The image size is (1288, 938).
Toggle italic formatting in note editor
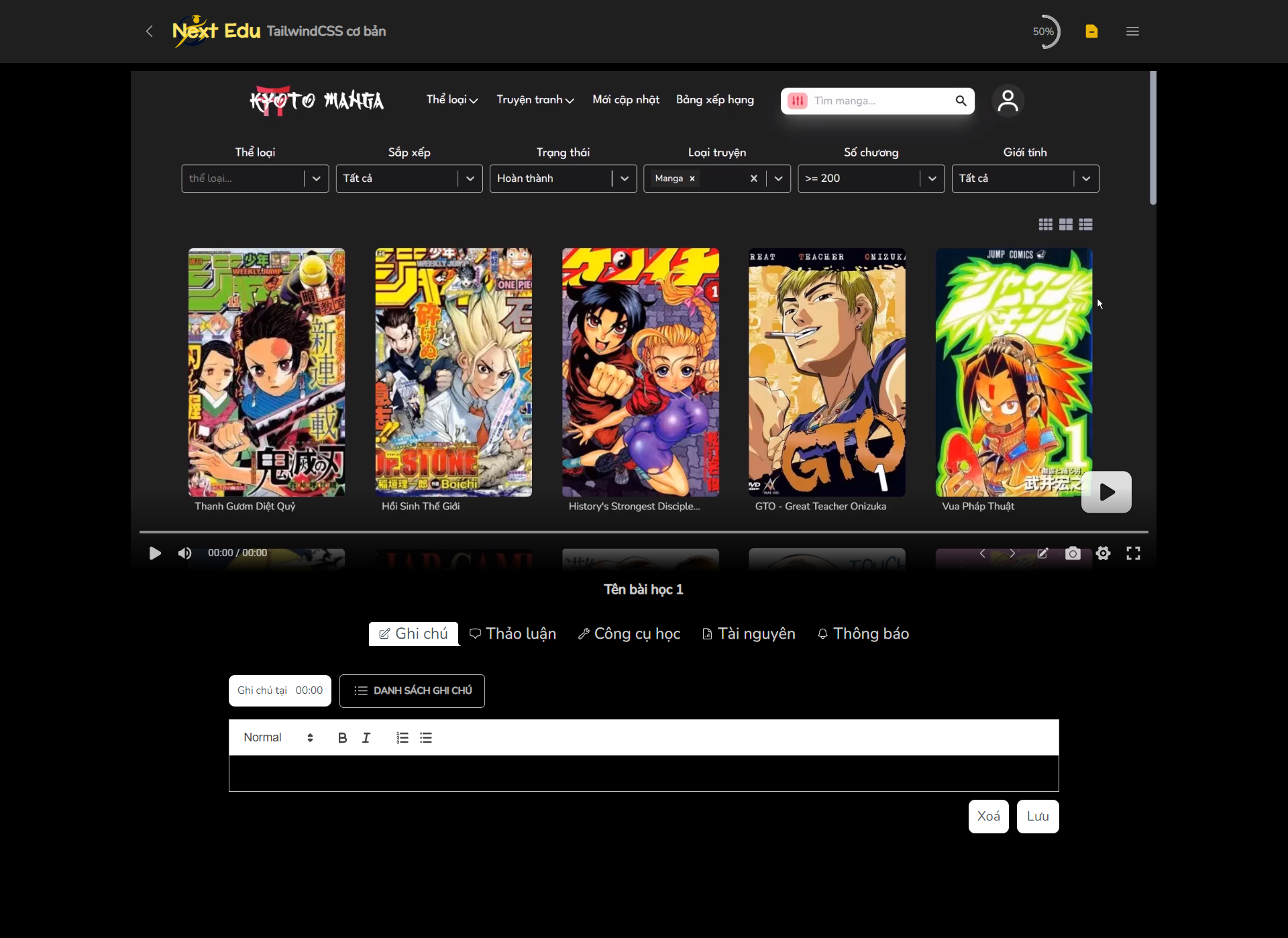(366, 737)
